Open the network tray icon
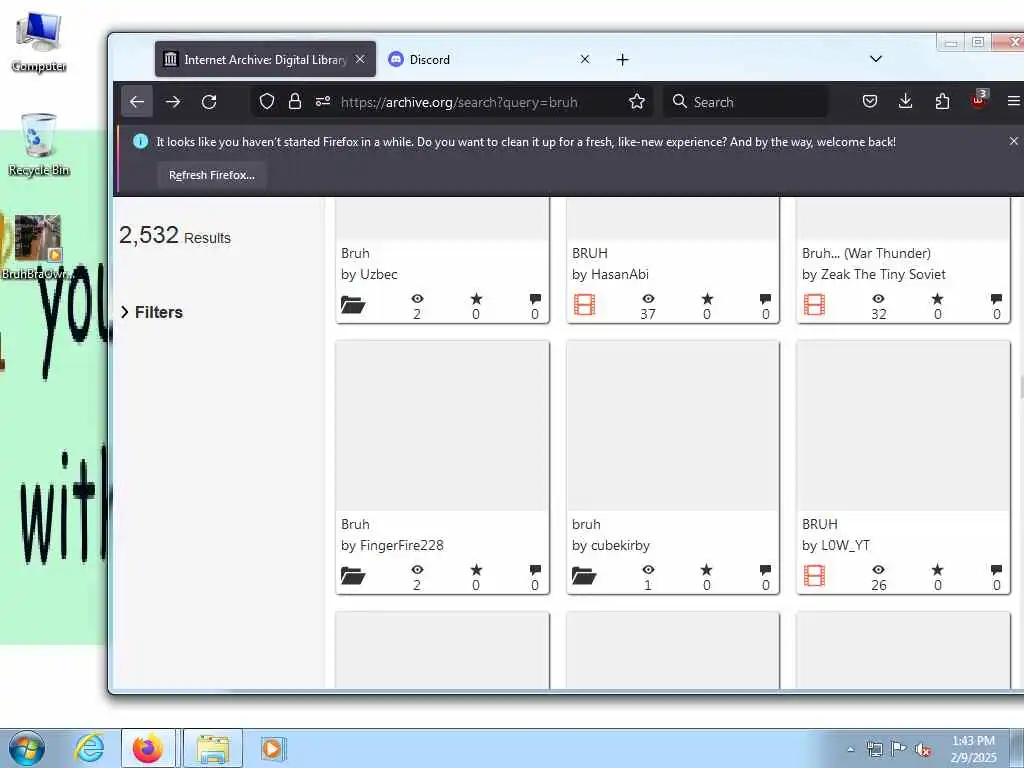Viewport: 1024px width, 768px height. [874, 749]
